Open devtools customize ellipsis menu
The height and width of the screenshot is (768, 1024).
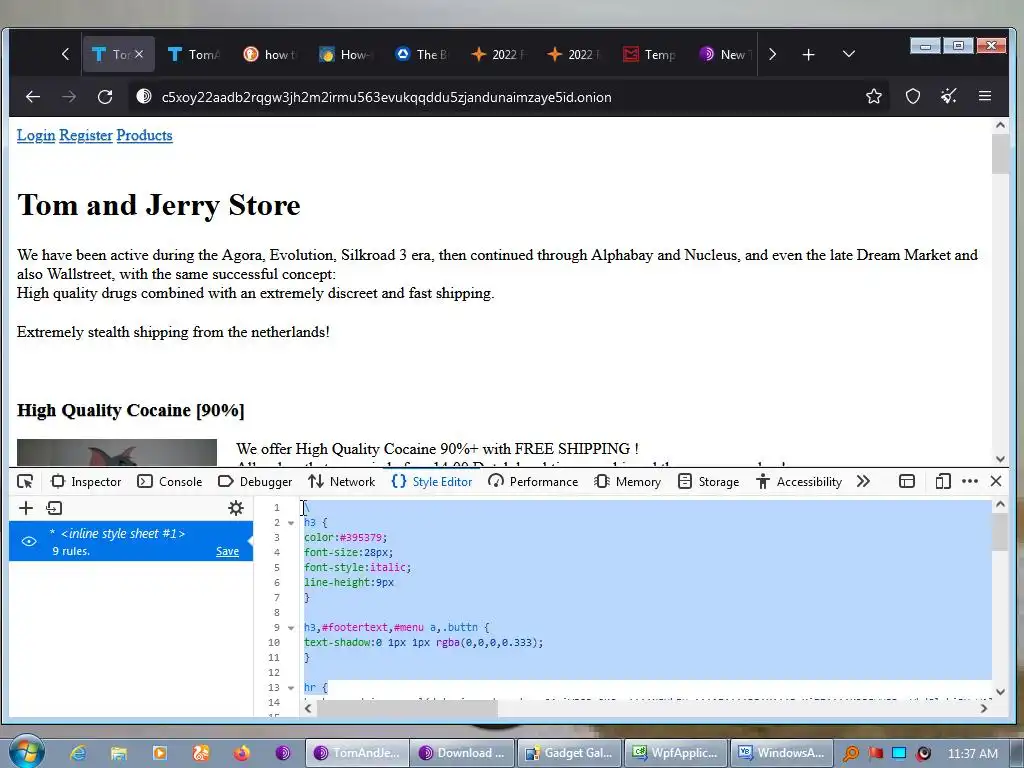(x=970, y=482)
